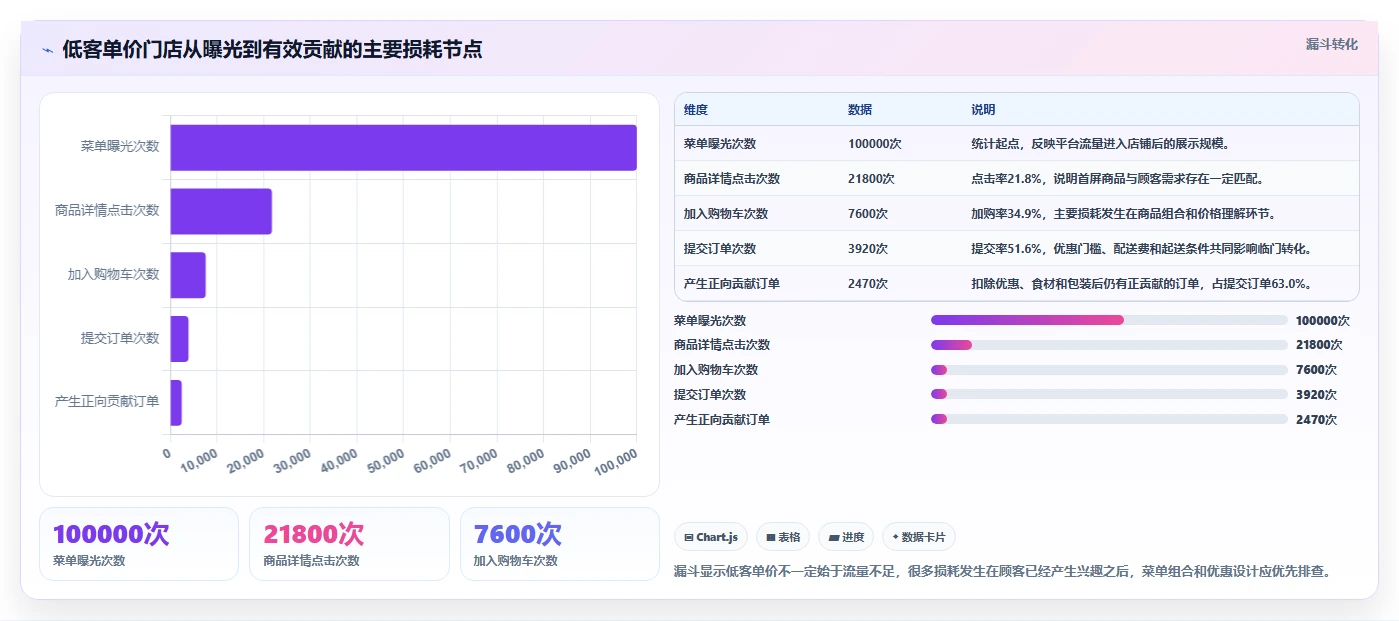Click the 商品详情点击次数 bar in the chart
1399x621 pixels.
pos(221,211)
